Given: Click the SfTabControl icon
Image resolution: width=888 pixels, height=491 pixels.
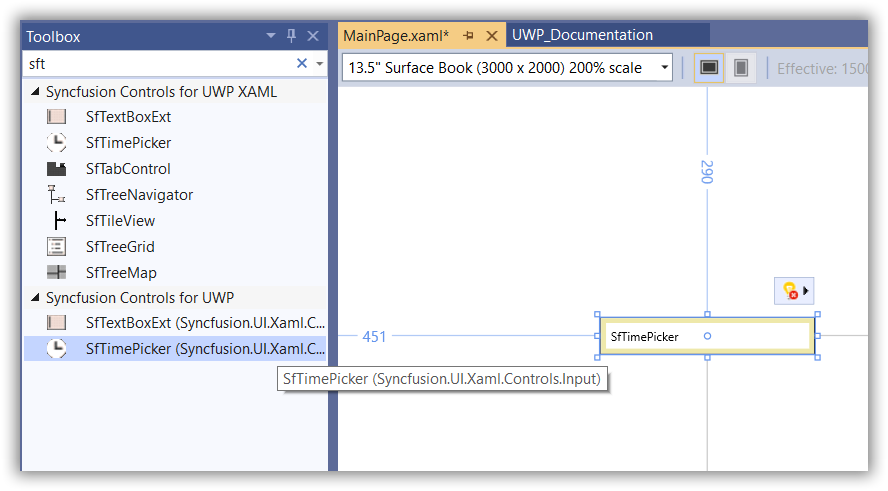Looking at the screenshot, I should pyautogui.click(x=56, y=169).
